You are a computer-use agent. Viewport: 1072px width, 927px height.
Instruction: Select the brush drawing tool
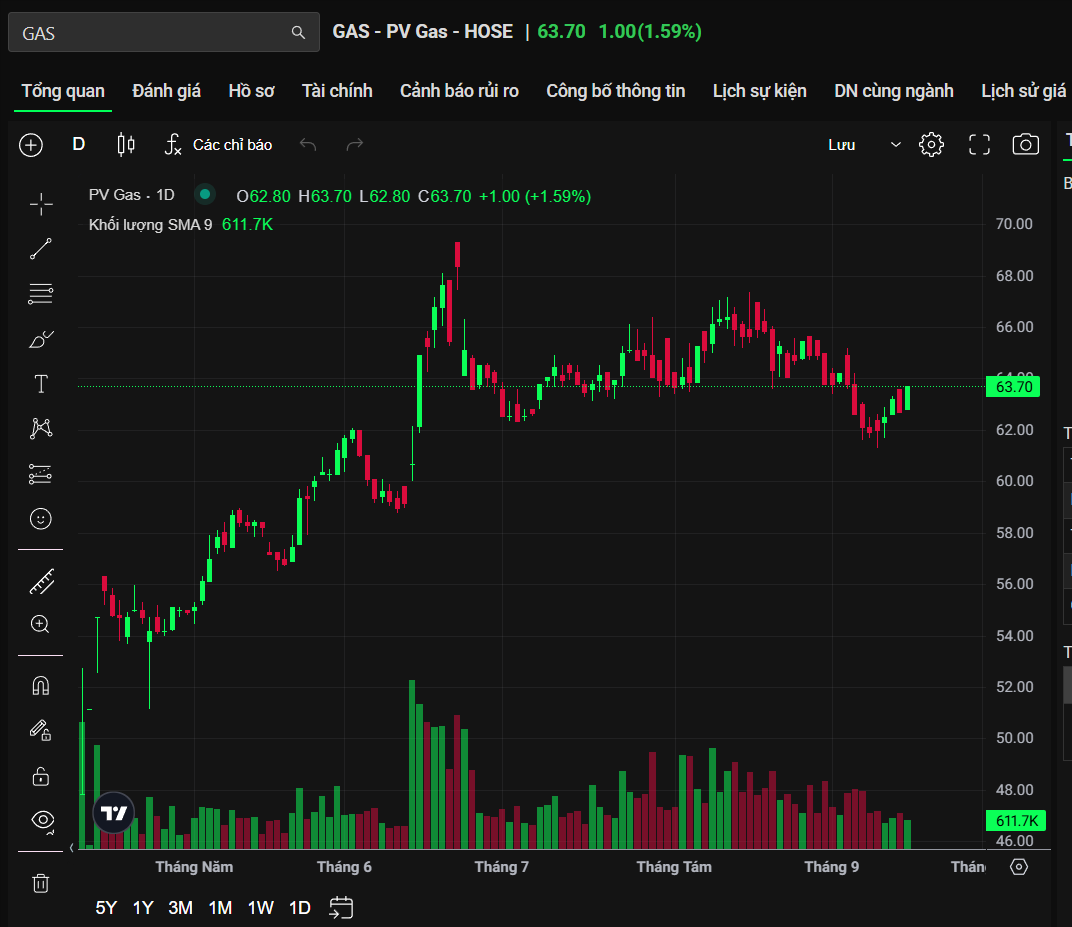[41, 339]
